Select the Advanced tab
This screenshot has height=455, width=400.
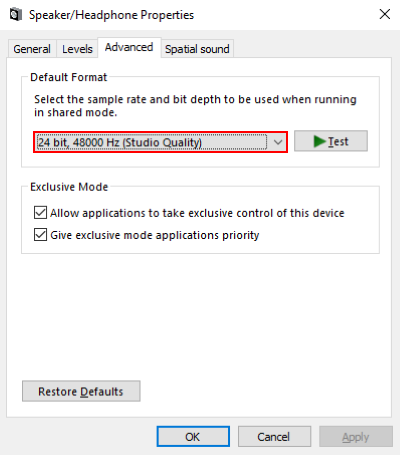click(129, 47)
